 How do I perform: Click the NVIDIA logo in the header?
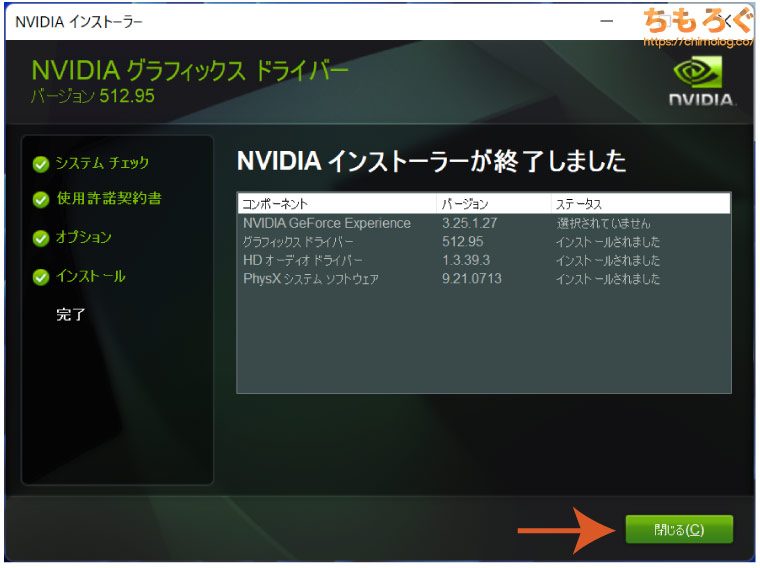pos(700,80)
